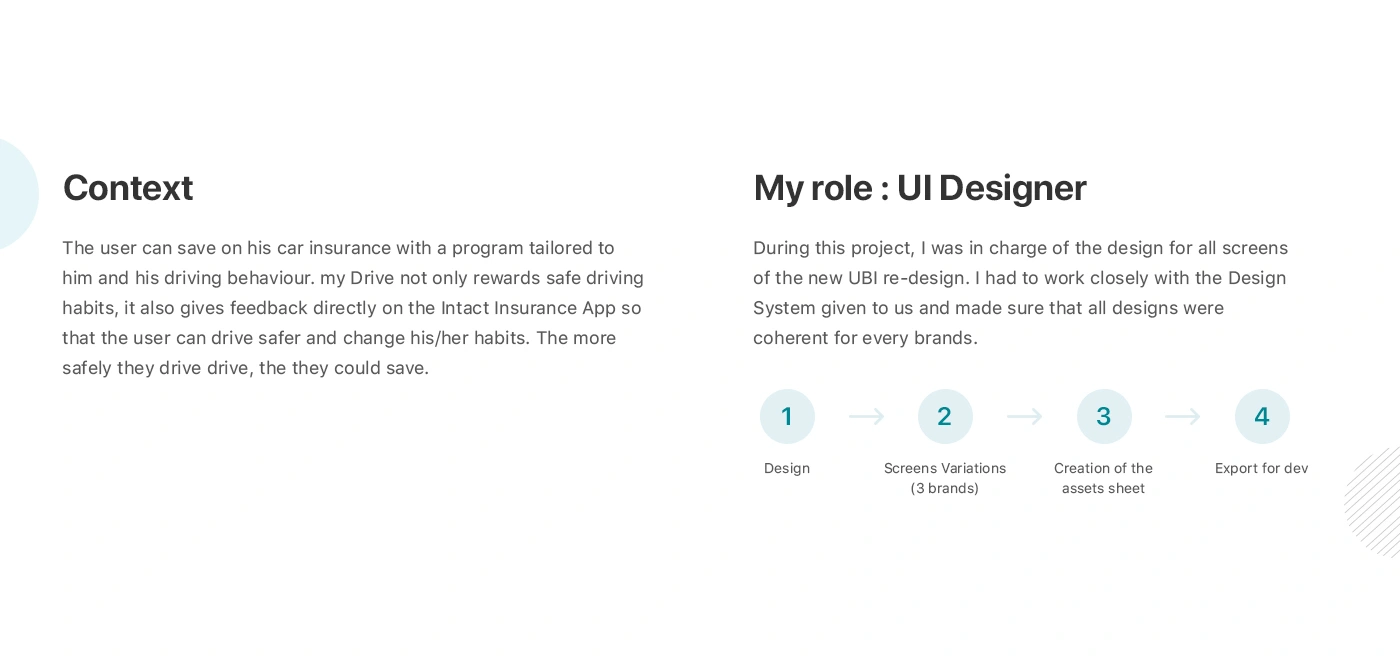
Task: Click the arrow between steps 1 and 2
Action: point(866,417)
